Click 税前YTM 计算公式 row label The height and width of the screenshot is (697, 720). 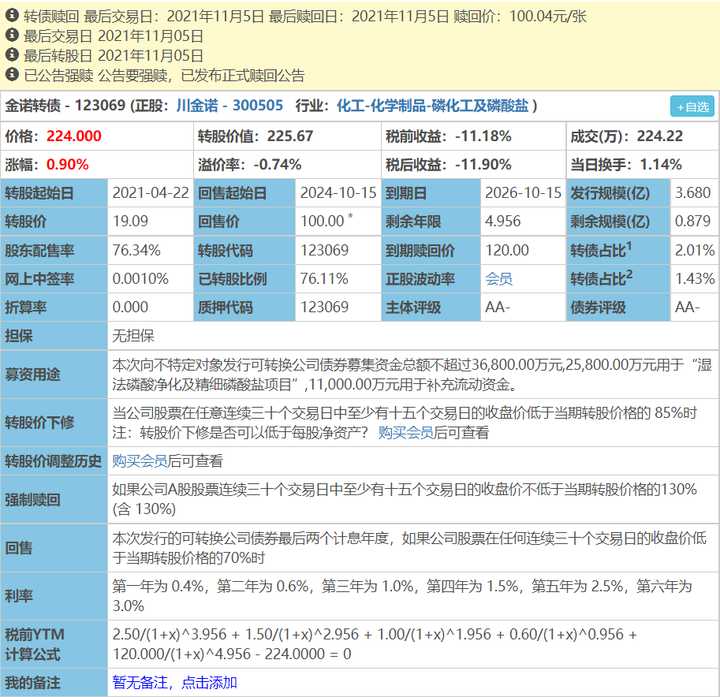pos(54,644)
